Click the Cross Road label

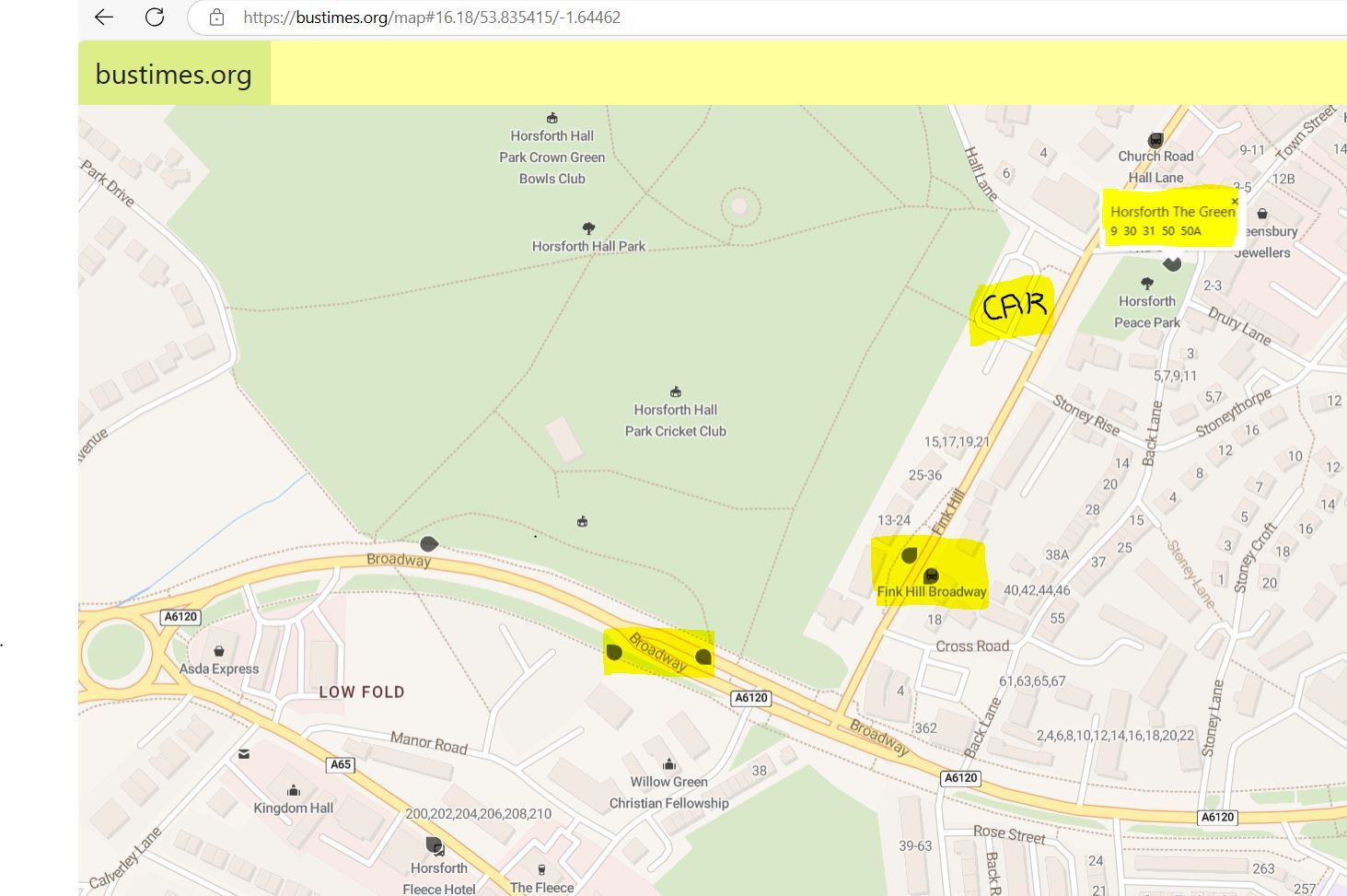pos(972,646)
